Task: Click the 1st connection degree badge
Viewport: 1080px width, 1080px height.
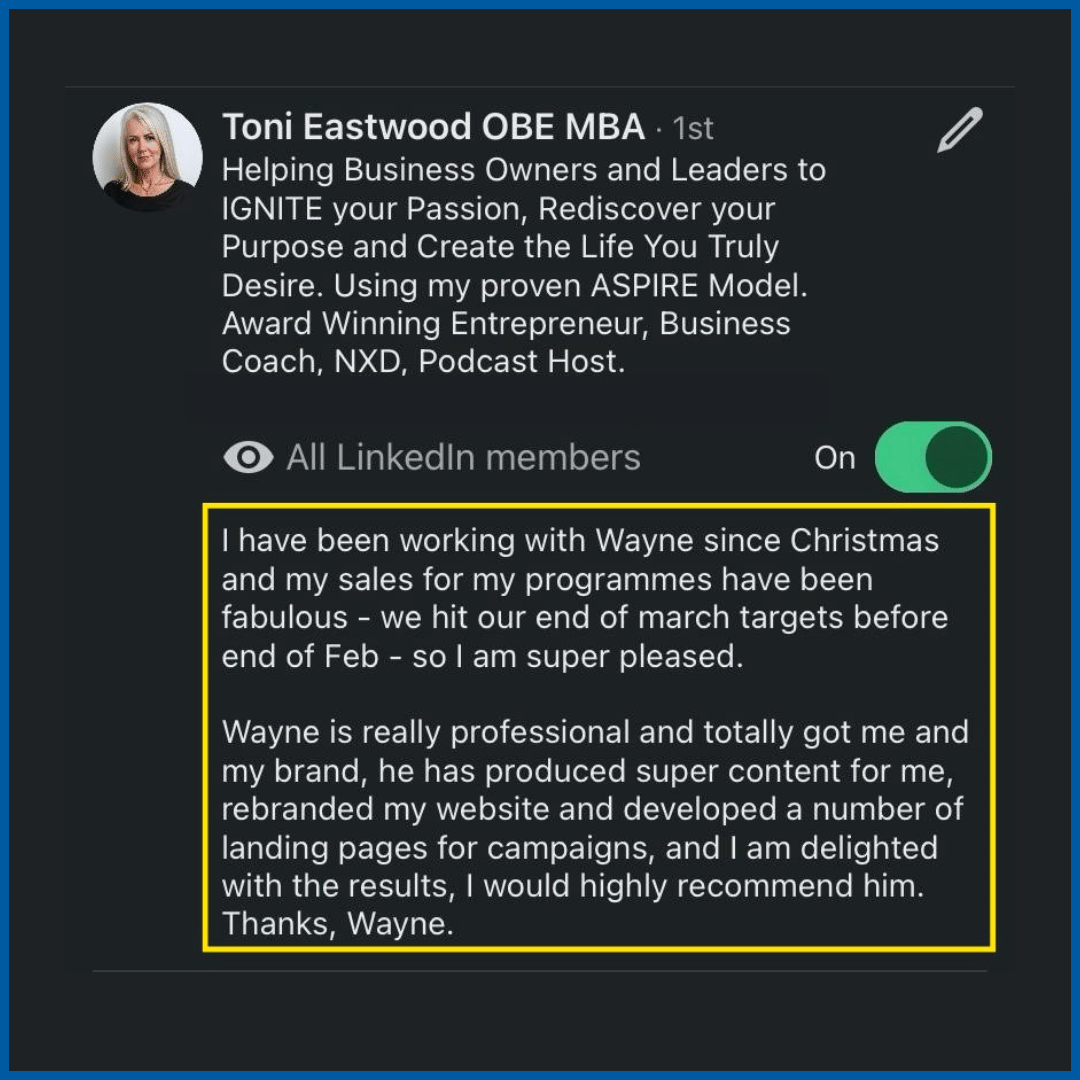Action: pos(692,129)
